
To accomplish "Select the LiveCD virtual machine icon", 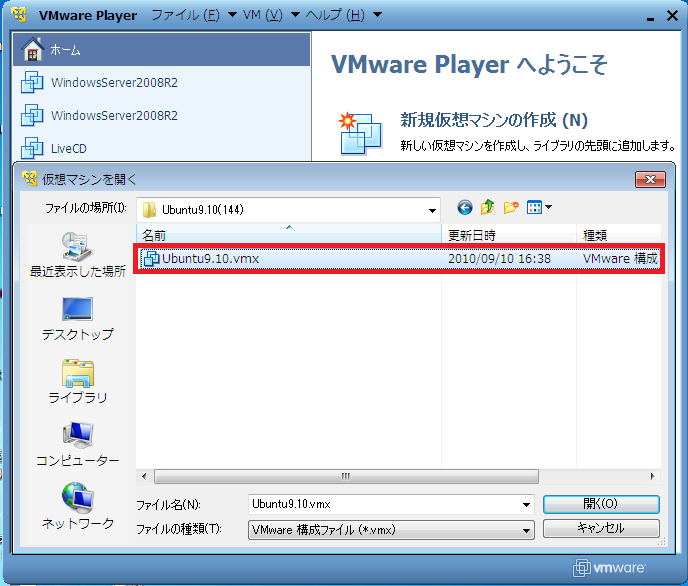I will (32, 148).
